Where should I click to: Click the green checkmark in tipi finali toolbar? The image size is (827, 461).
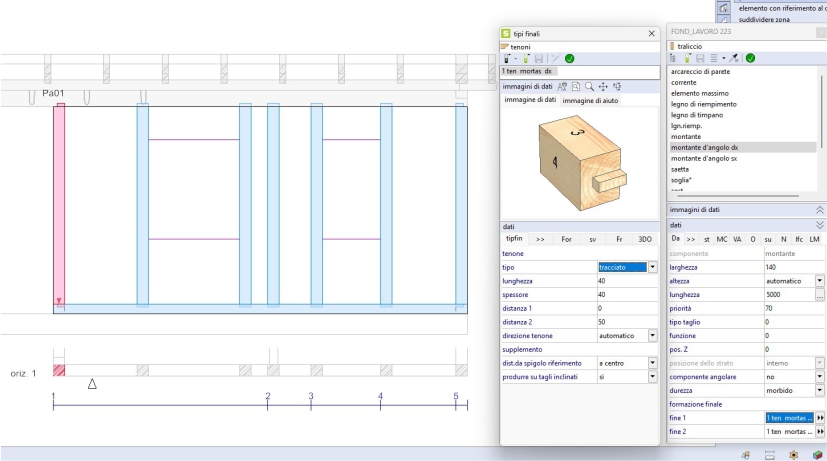(569, 59)
